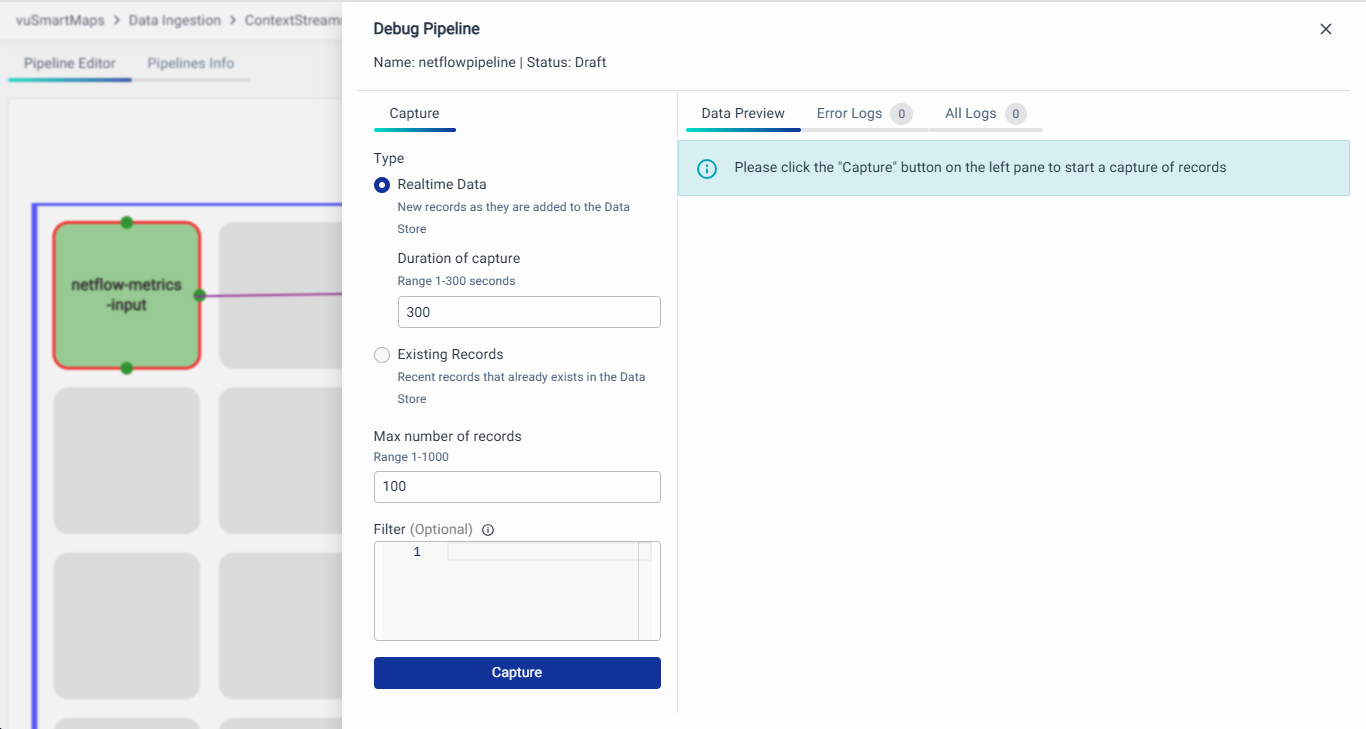Click right green connector of netflow node
This screenshot has height=729, width=1366.
tap(200, 295)
